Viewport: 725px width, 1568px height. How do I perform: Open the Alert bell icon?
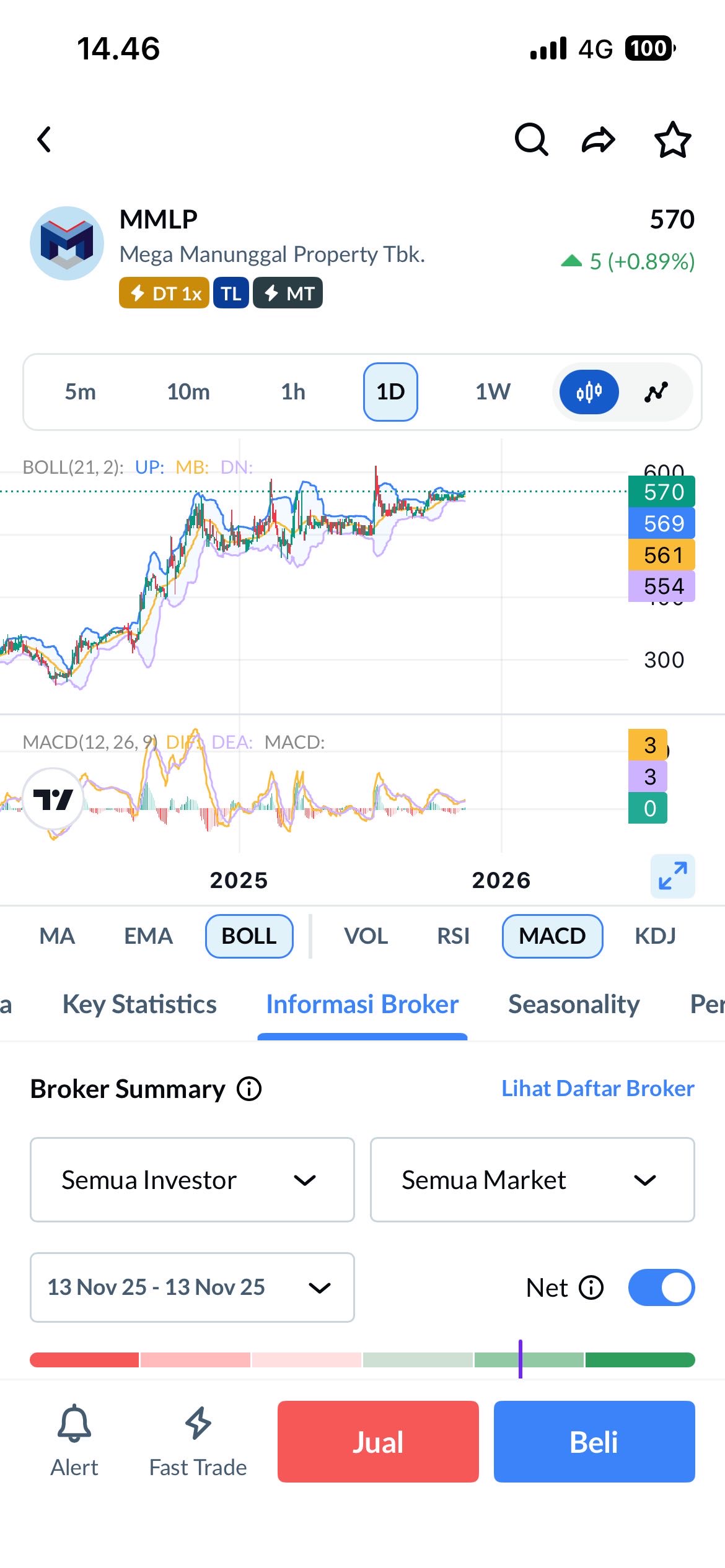(x=74, y=1424)
